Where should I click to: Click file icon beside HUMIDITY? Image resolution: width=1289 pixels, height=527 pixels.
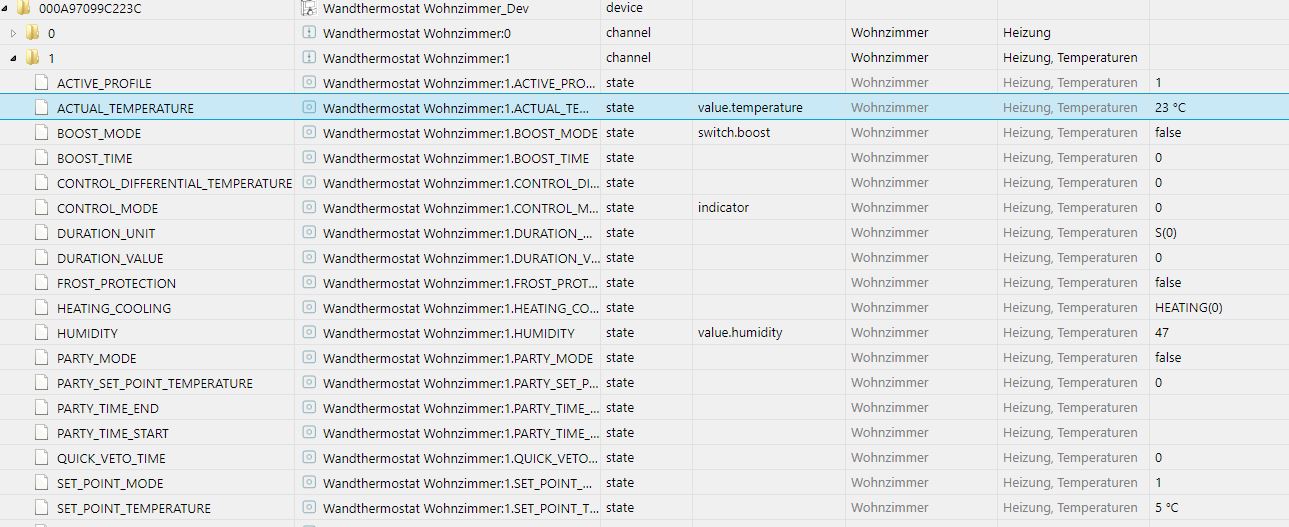click(x=41, y=333)
